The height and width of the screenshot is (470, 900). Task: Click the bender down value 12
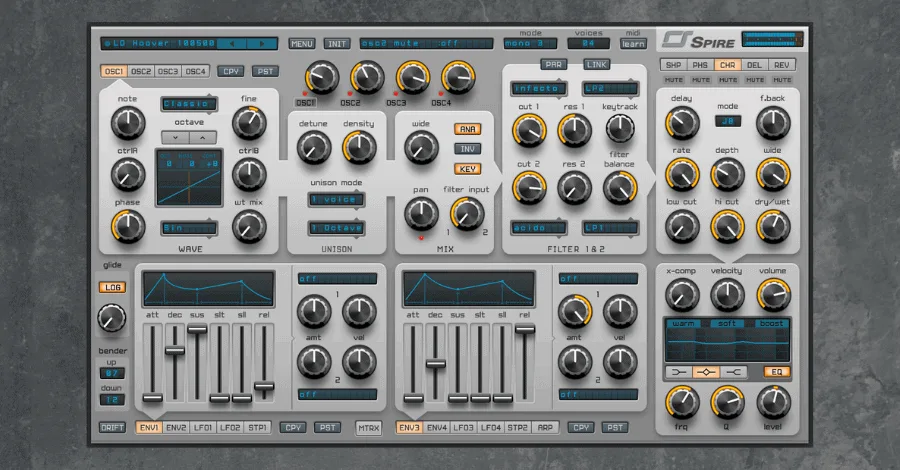point(112,399)
